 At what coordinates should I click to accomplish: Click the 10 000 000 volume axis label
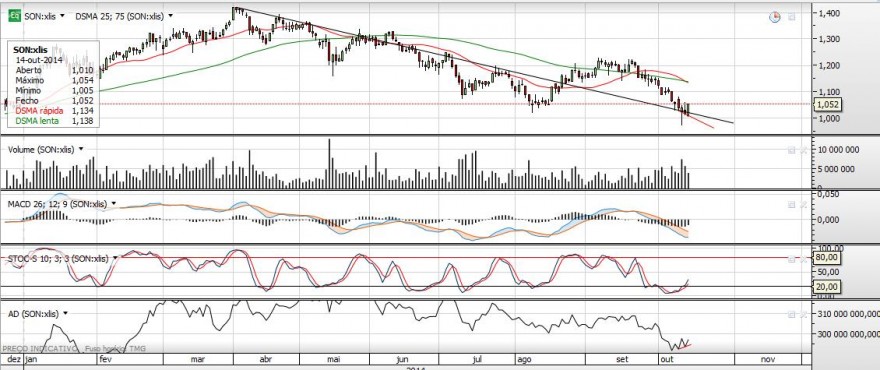tap(839, 150)
